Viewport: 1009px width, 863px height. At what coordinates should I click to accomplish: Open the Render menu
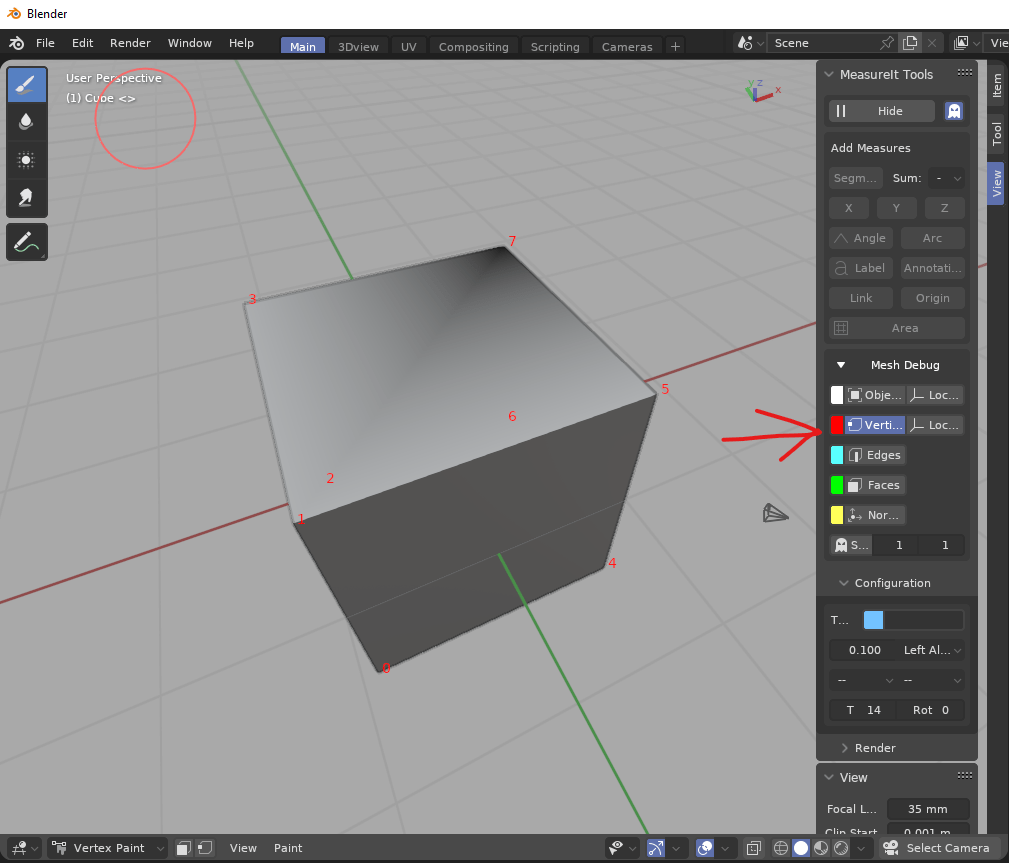click(130, 43)
